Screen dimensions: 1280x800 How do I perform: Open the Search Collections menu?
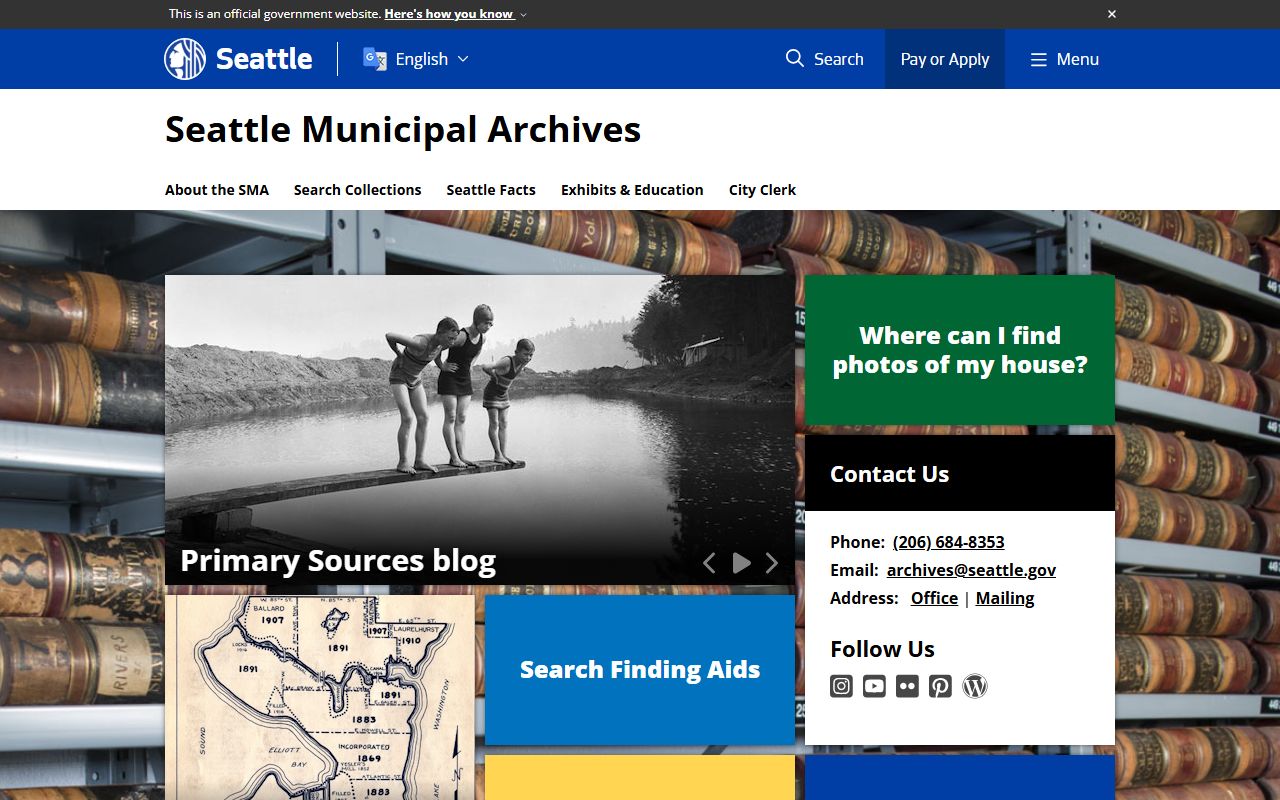click(x=357, y=190)
